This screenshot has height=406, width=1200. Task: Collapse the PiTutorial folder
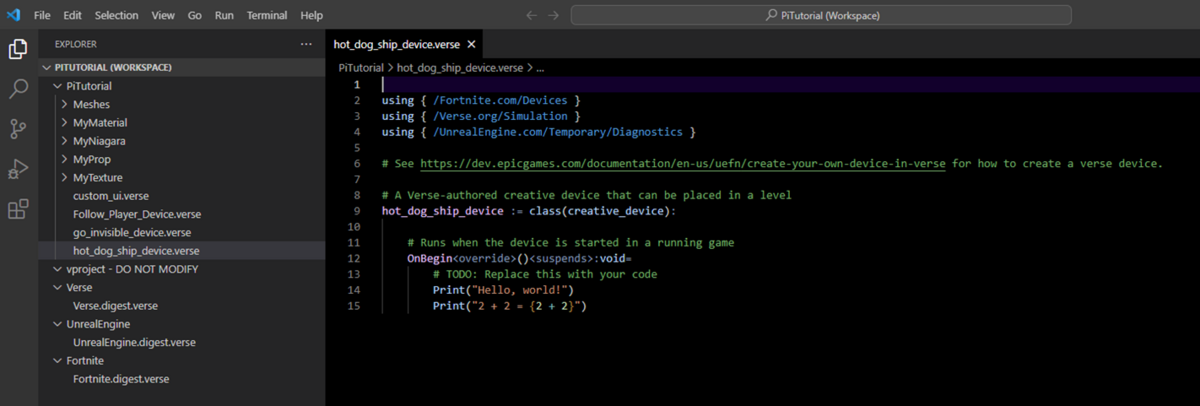(182, 86)
